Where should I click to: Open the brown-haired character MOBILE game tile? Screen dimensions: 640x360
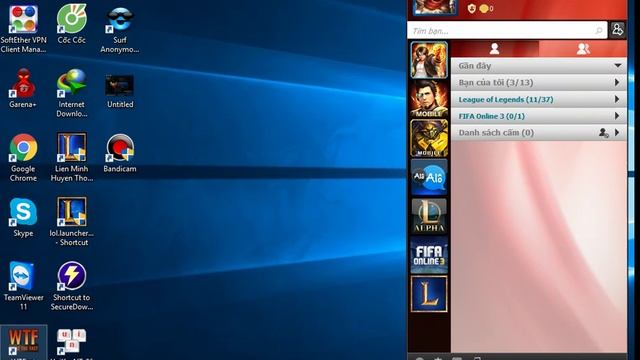(429, 99)
